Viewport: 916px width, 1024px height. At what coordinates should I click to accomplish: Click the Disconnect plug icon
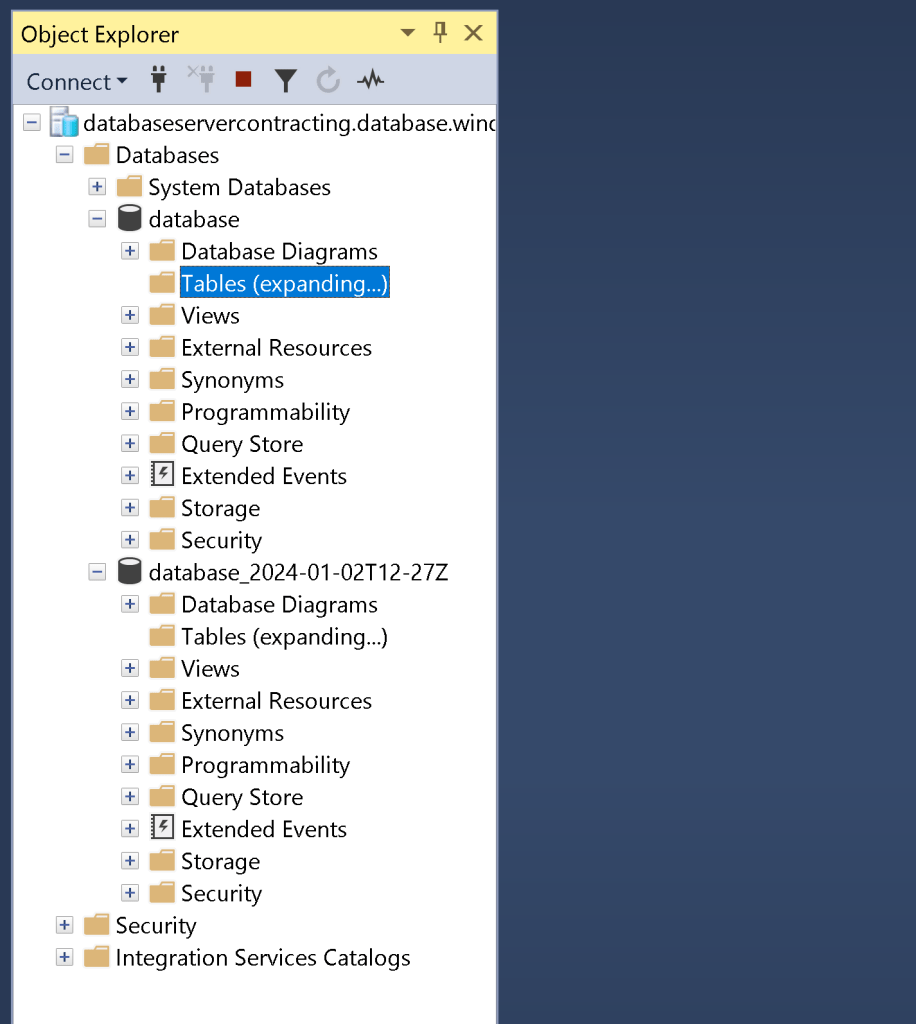point(201,79)
